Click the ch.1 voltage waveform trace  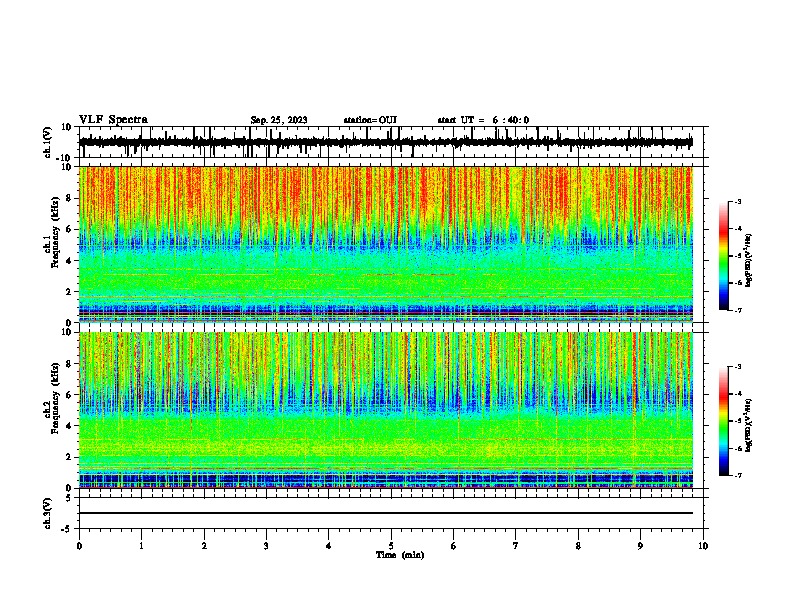386,142
